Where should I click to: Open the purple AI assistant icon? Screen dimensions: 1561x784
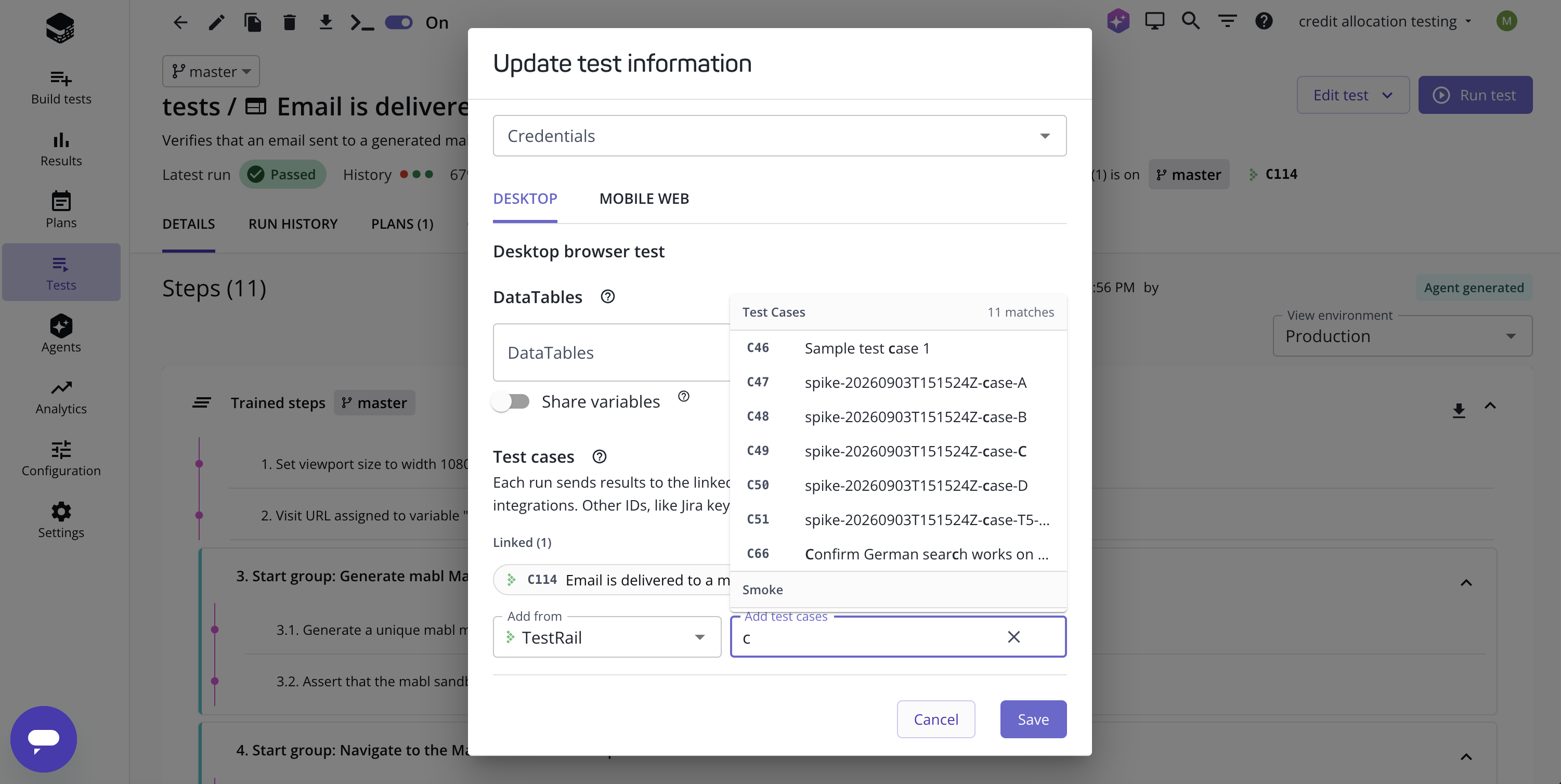point(1118,21)
